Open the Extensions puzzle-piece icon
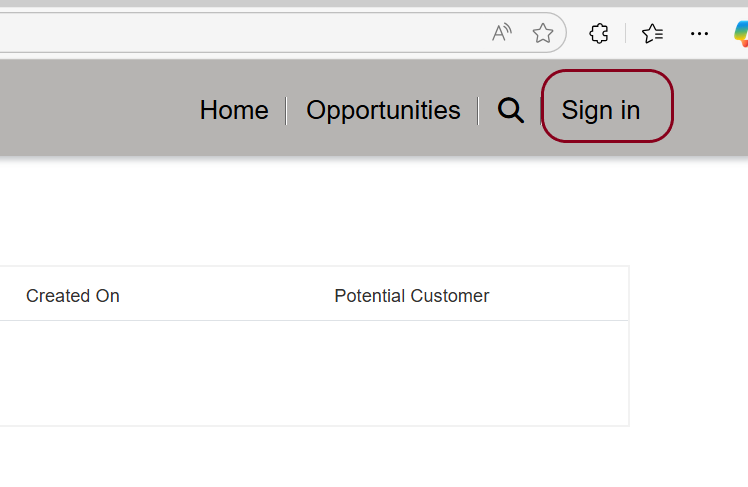Image resolution: width=748 pixels, height=487 pixels. click(x=599, y=33)
